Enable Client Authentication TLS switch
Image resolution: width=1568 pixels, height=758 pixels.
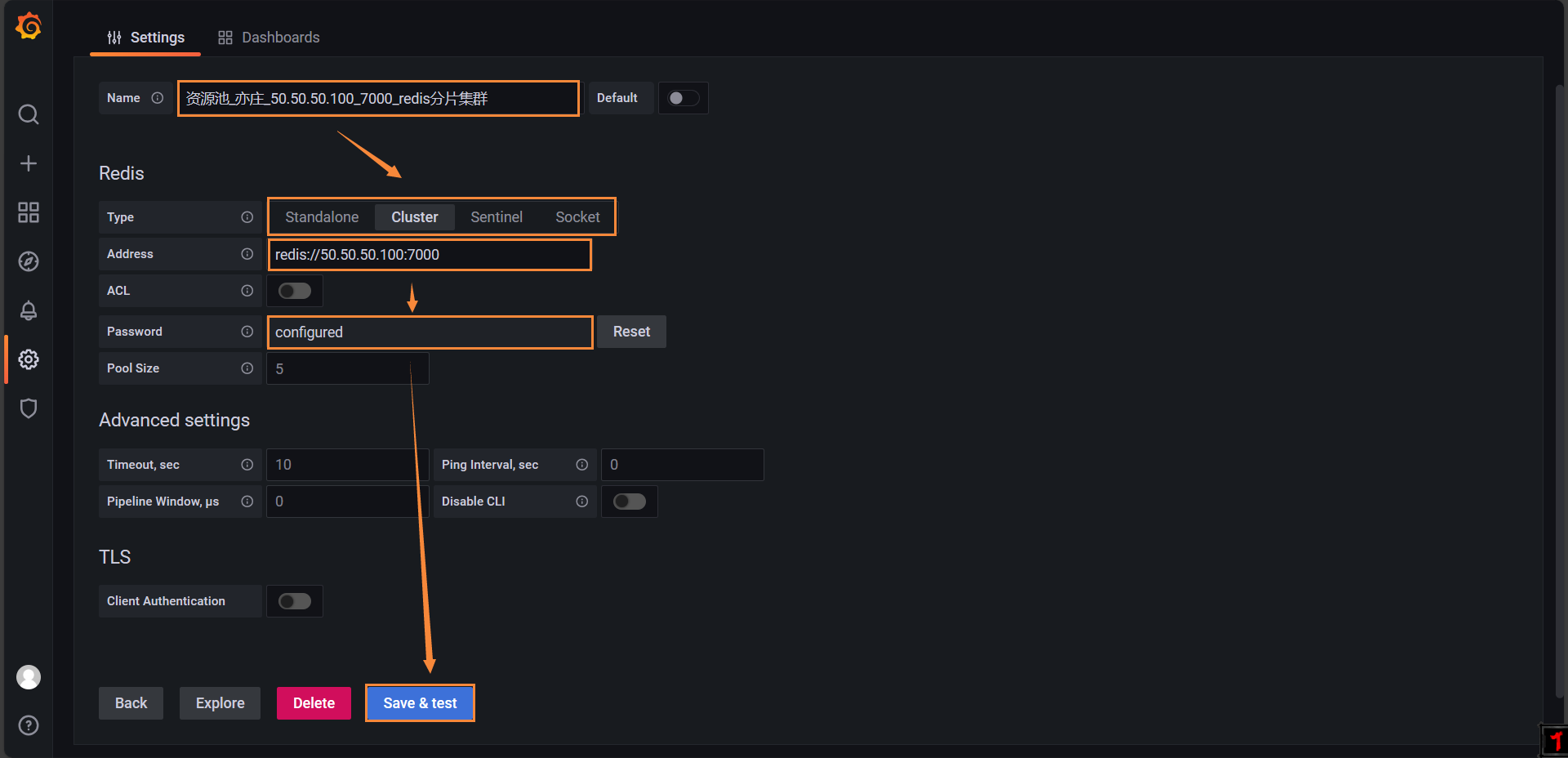click(x=295, y=601)
